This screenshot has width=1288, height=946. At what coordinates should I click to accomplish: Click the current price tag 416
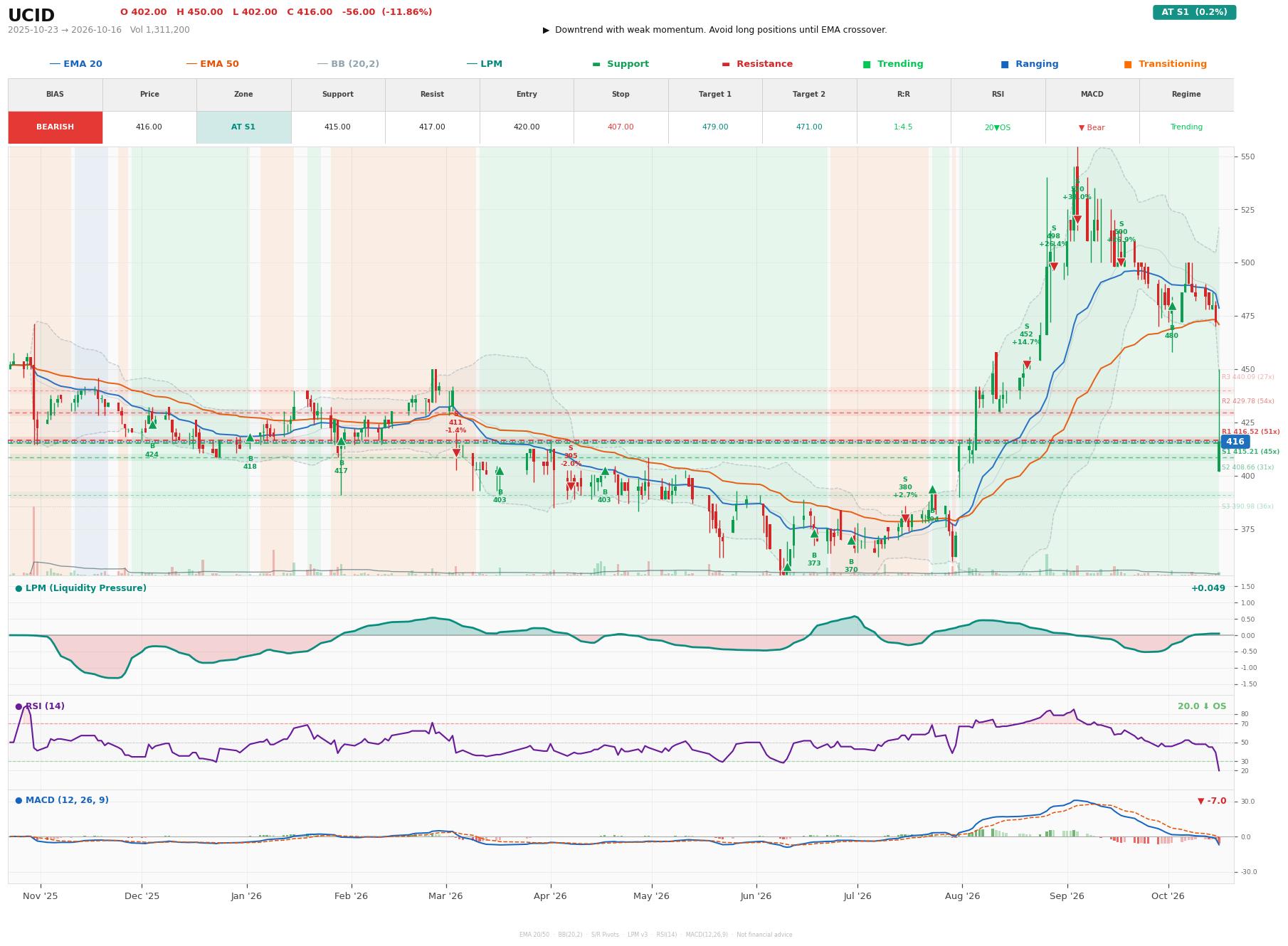[x=1235, y=442]
